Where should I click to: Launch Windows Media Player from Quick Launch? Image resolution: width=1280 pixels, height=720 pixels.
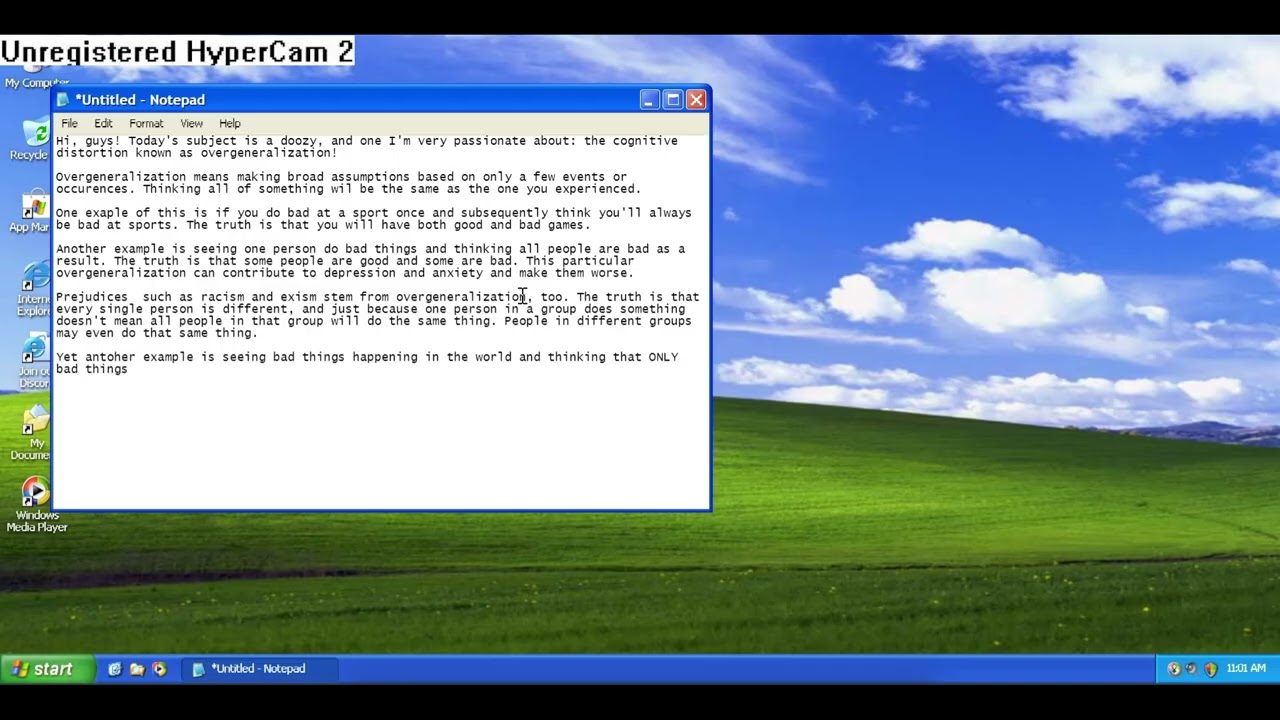coord(159,669)
